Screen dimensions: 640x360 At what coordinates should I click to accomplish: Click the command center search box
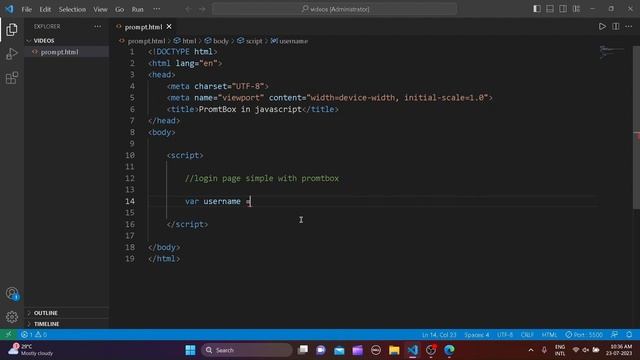tap(334, 9)
